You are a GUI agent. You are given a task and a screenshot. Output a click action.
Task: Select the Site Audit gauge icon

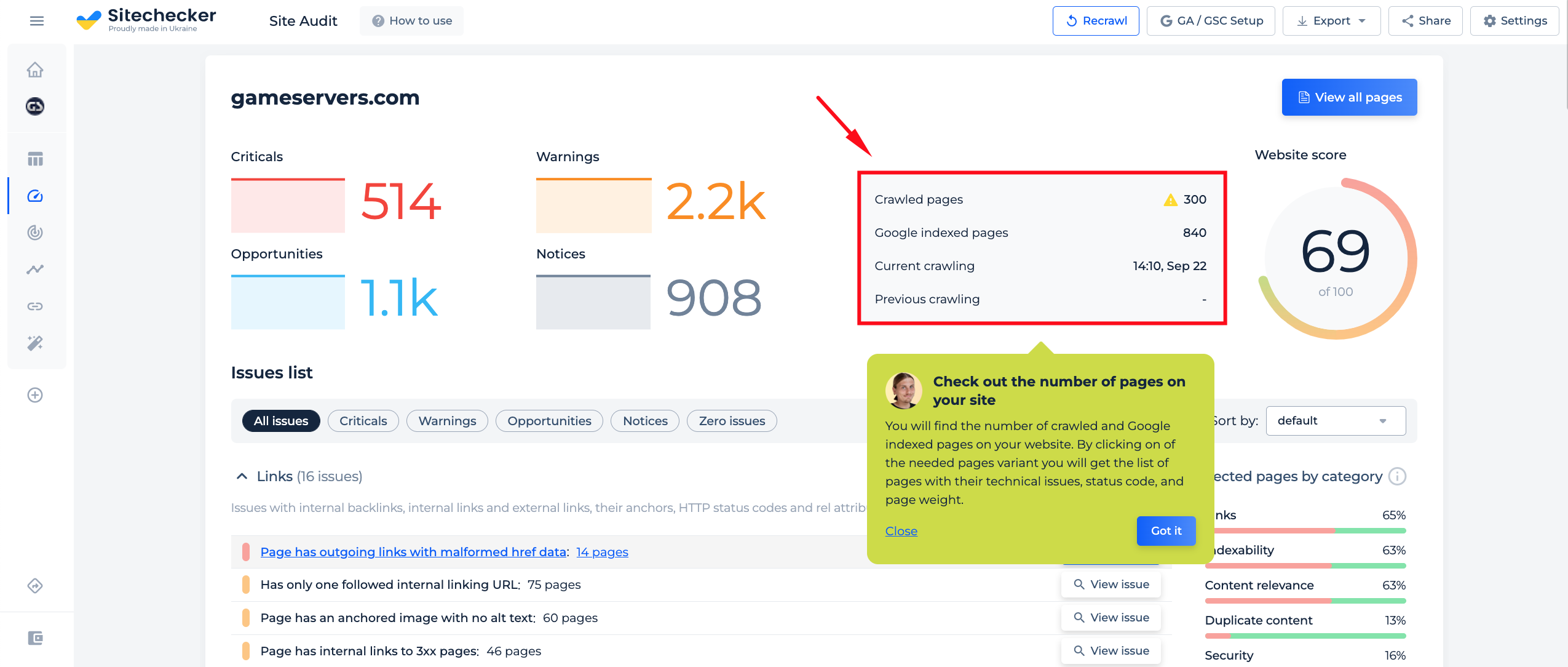tap(35, 196)
